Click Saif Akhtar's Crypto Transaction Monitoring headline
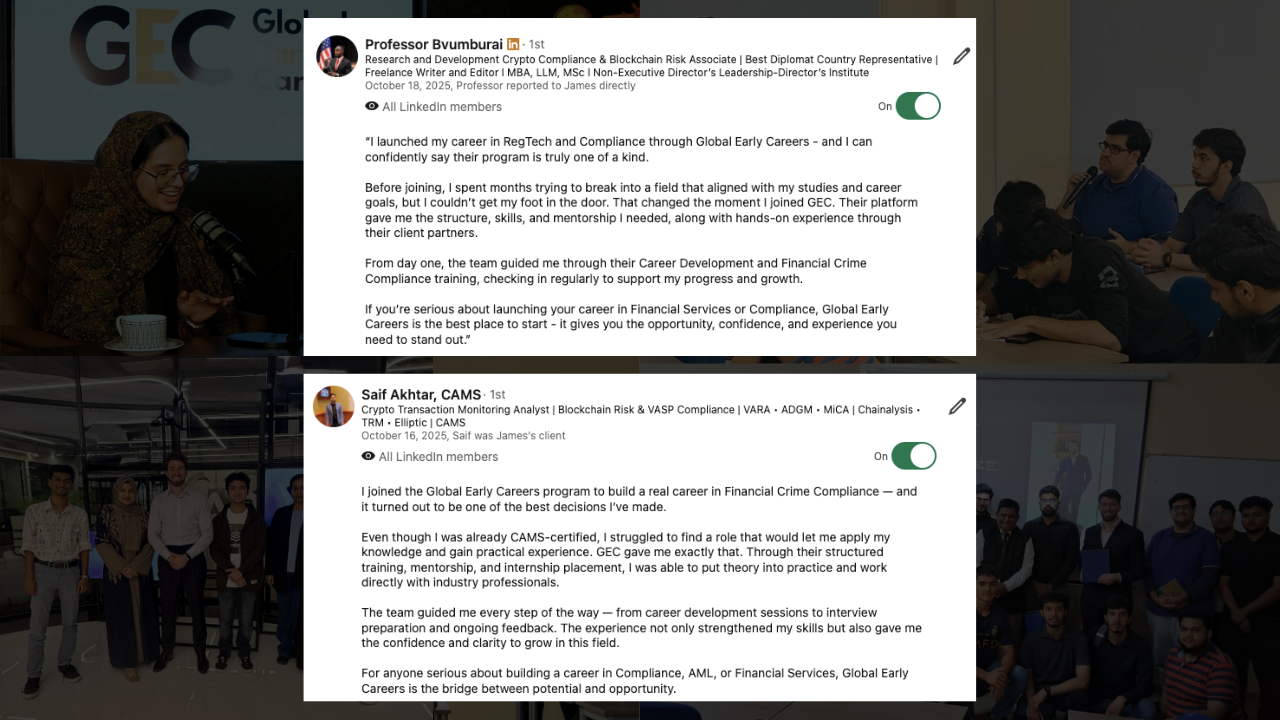1280x720 pixels. 641,416
